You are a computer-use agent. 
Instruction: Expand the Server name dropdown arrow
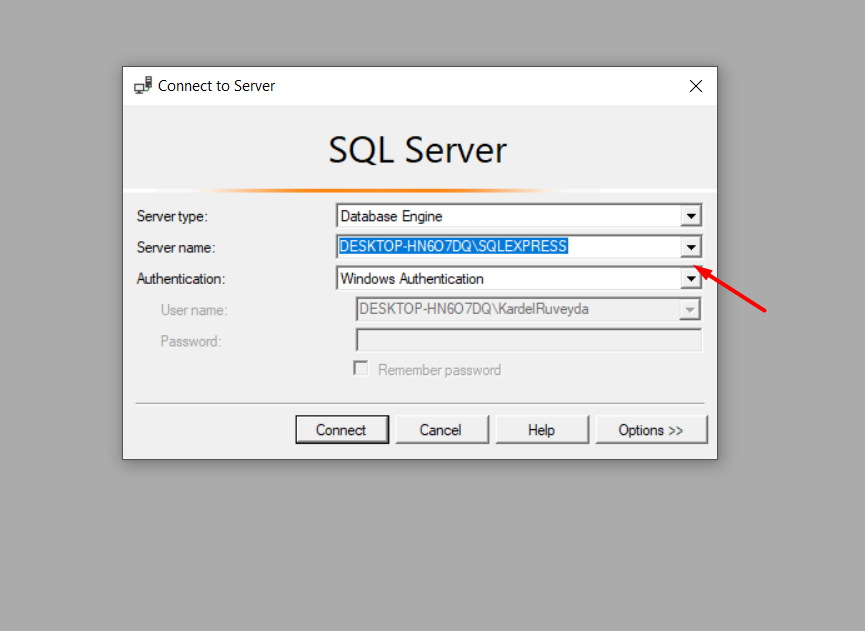click(691, 247)
